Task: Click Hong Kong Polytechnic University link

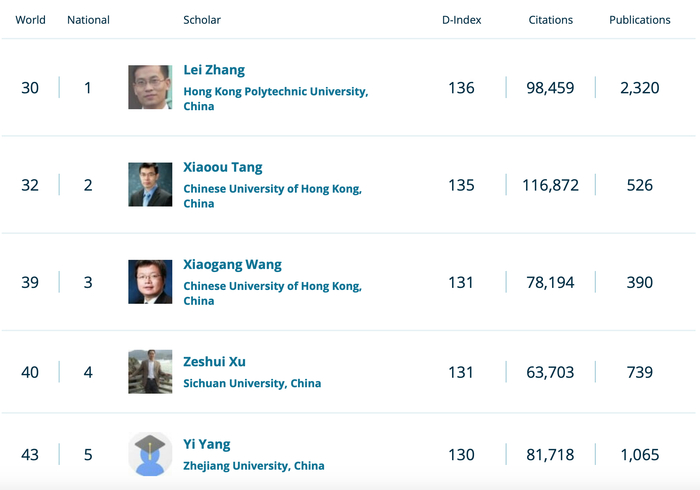Action: (275, 92)
